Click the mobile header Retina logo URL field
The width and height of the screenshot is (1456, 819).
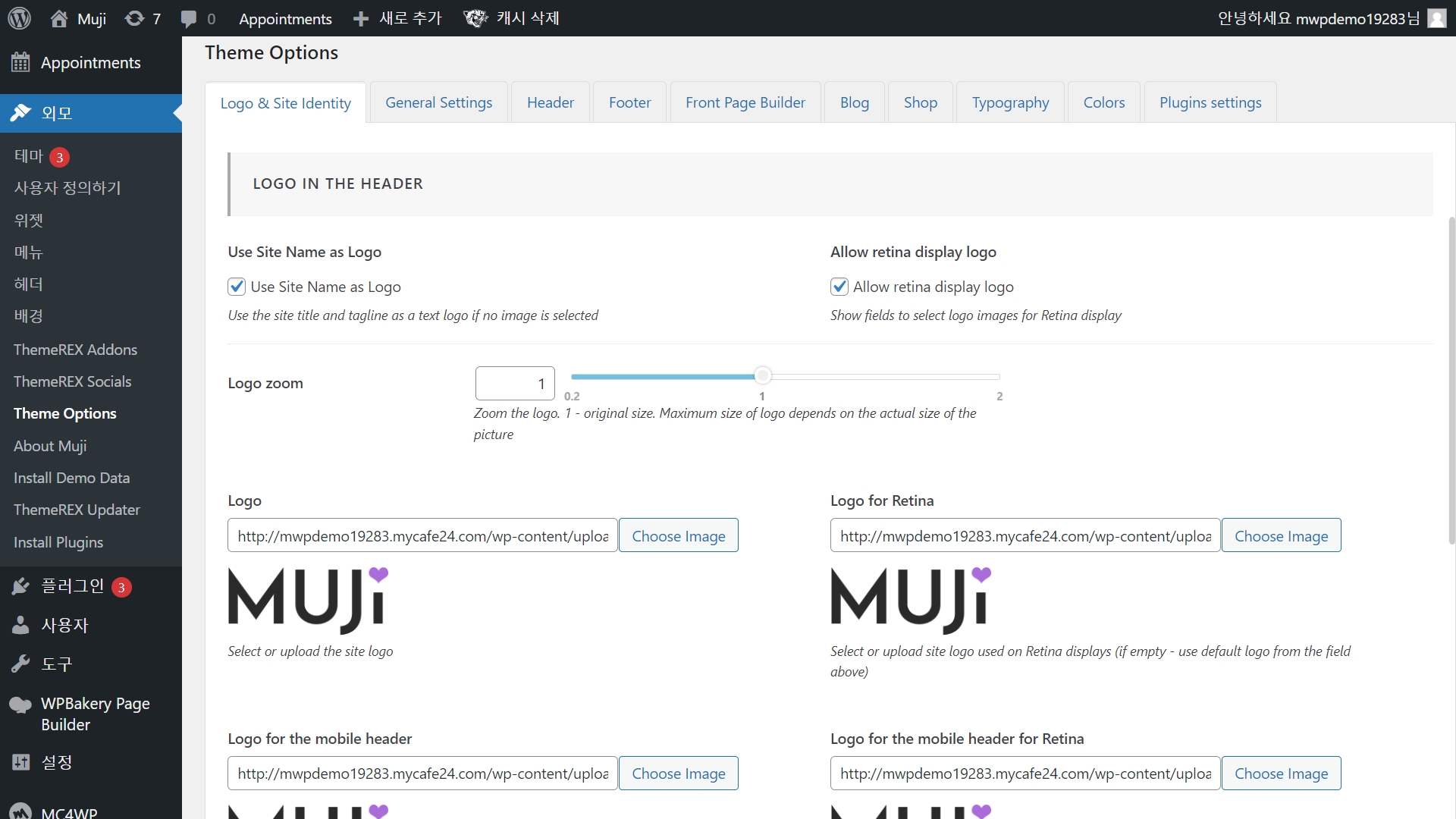click(1025, 773)
